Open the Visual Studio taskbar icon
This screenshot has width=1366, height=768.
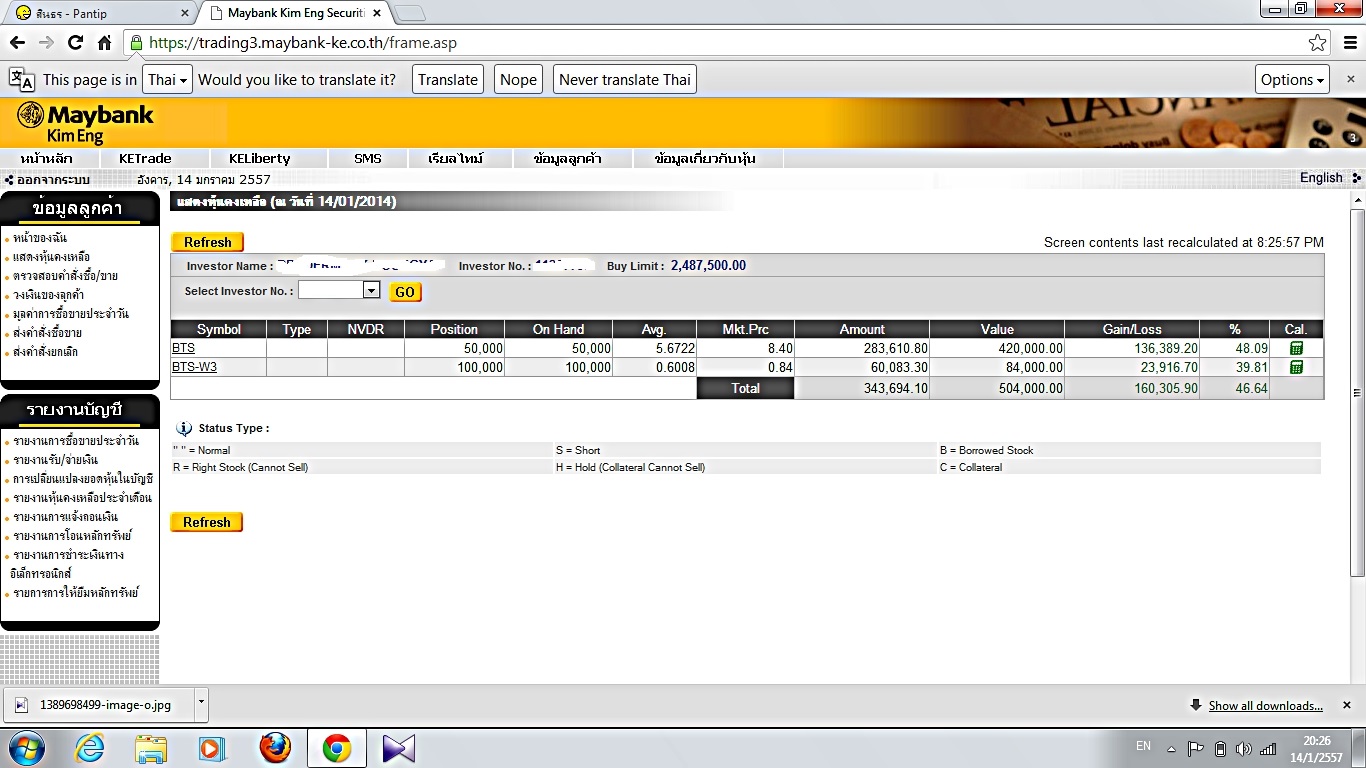(398, 748)
